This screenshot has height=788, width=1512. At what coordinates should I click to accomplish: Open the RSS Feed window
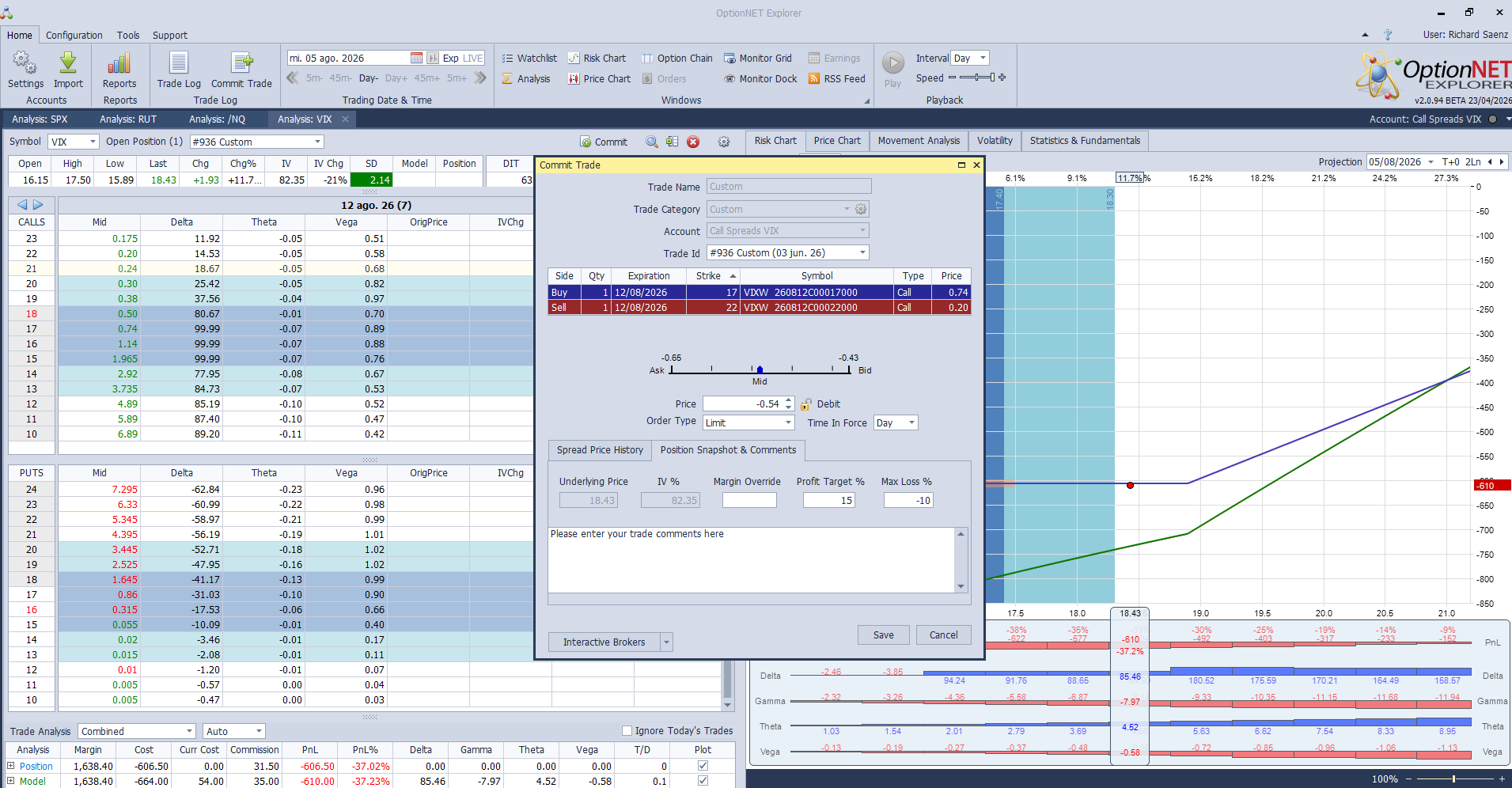click(836, 78)
